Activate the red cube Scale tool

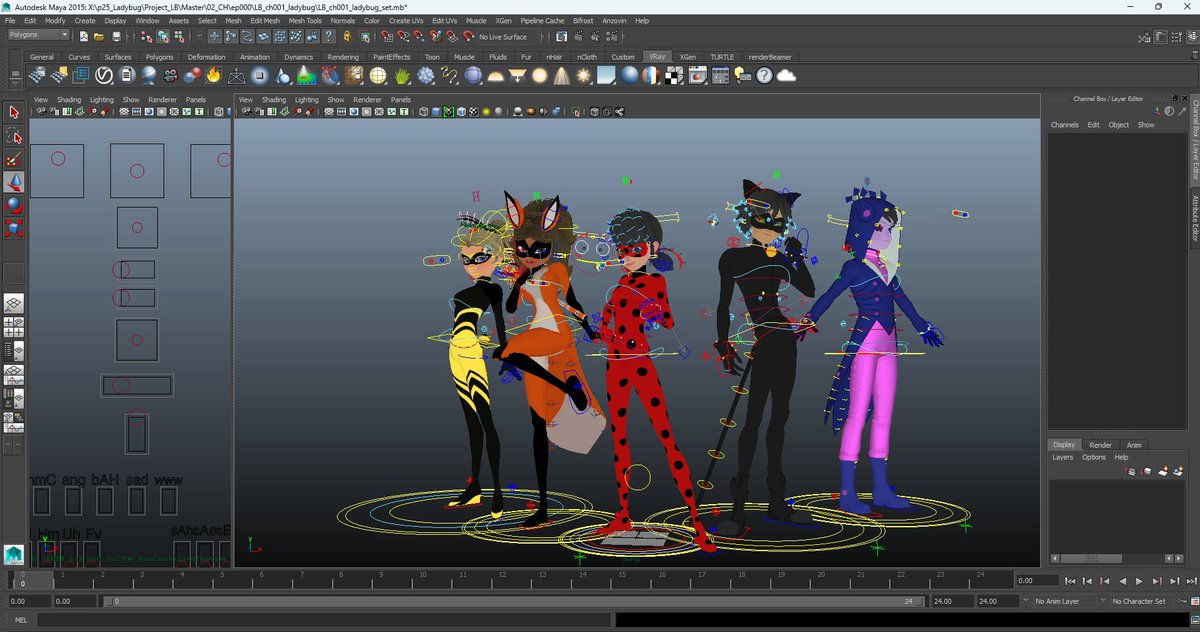pos(14,229)
